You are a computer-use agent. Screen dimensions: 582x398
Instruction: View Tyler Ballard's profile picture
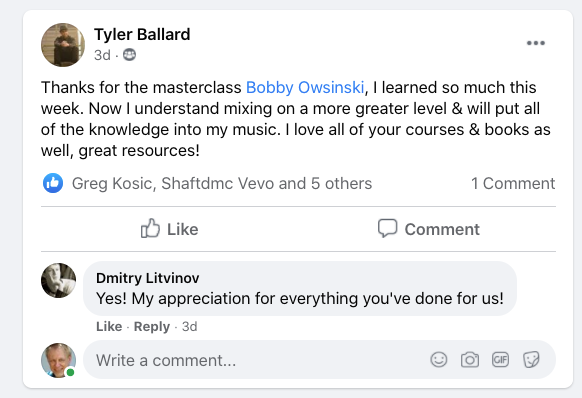coord(63,45)
